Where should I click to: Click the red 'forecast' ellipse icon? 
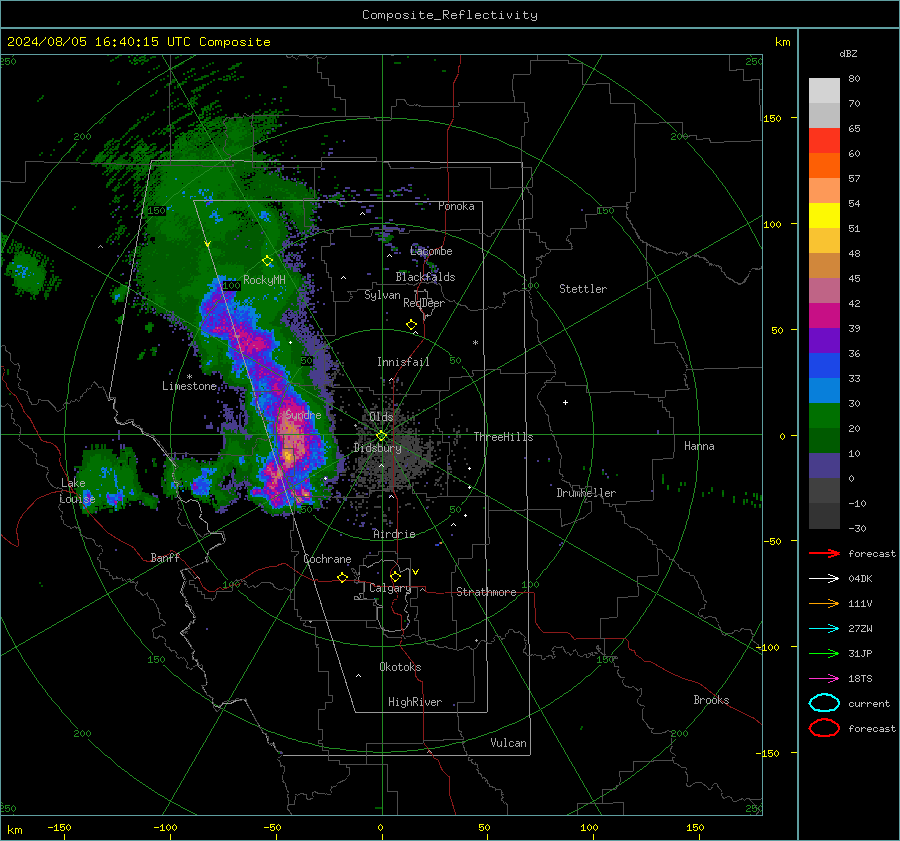click(x=824, y=728)
